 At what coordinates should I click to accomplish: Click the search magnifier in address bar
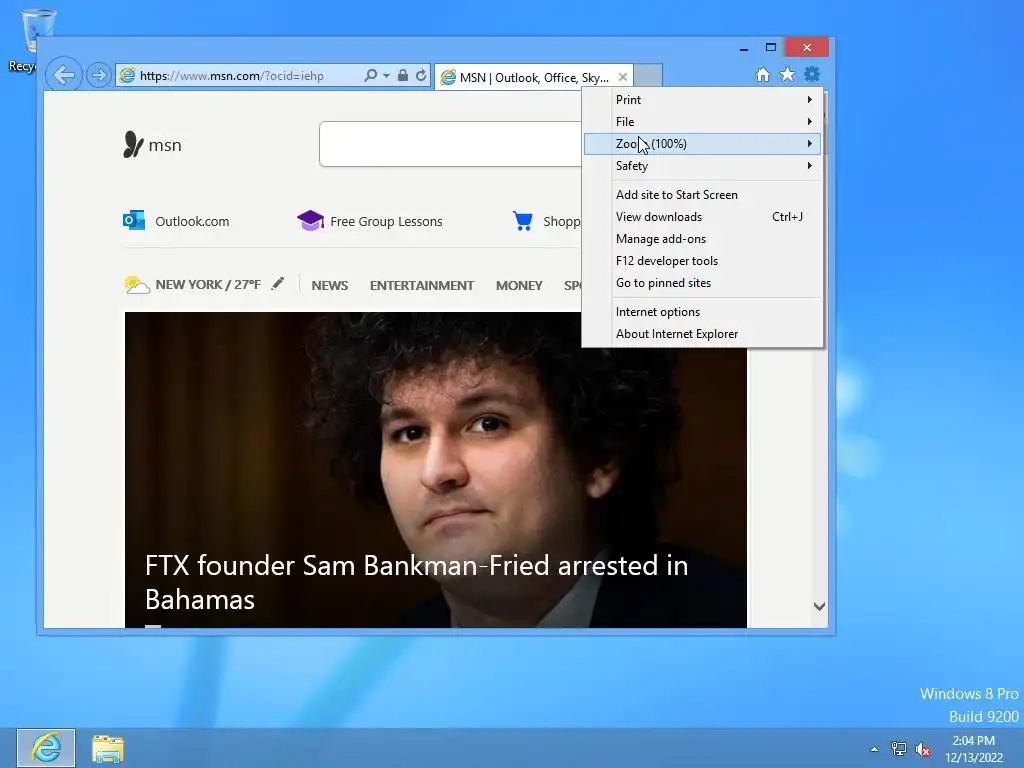(x=370, y=76)
